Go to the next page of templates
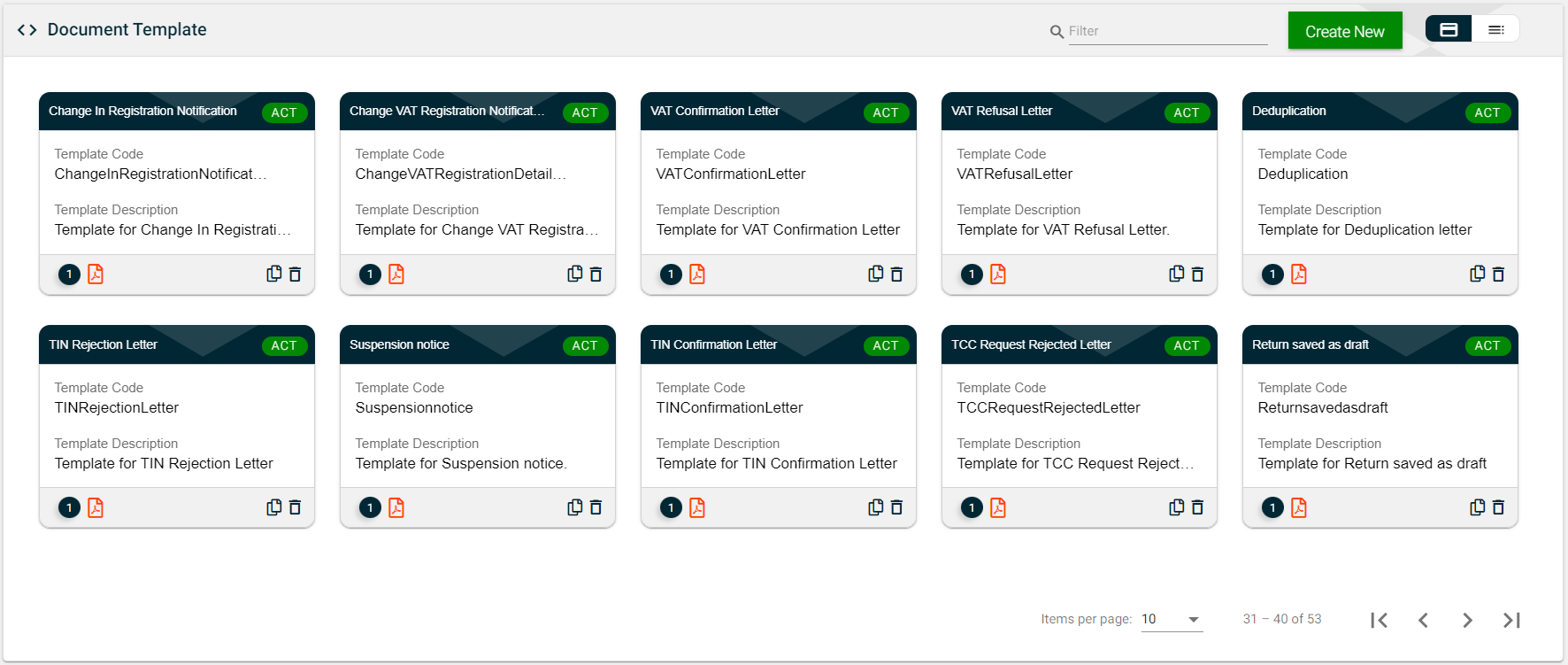Image resolution: width=1568 pixels, height=665 pixels. pos(1467,620)
